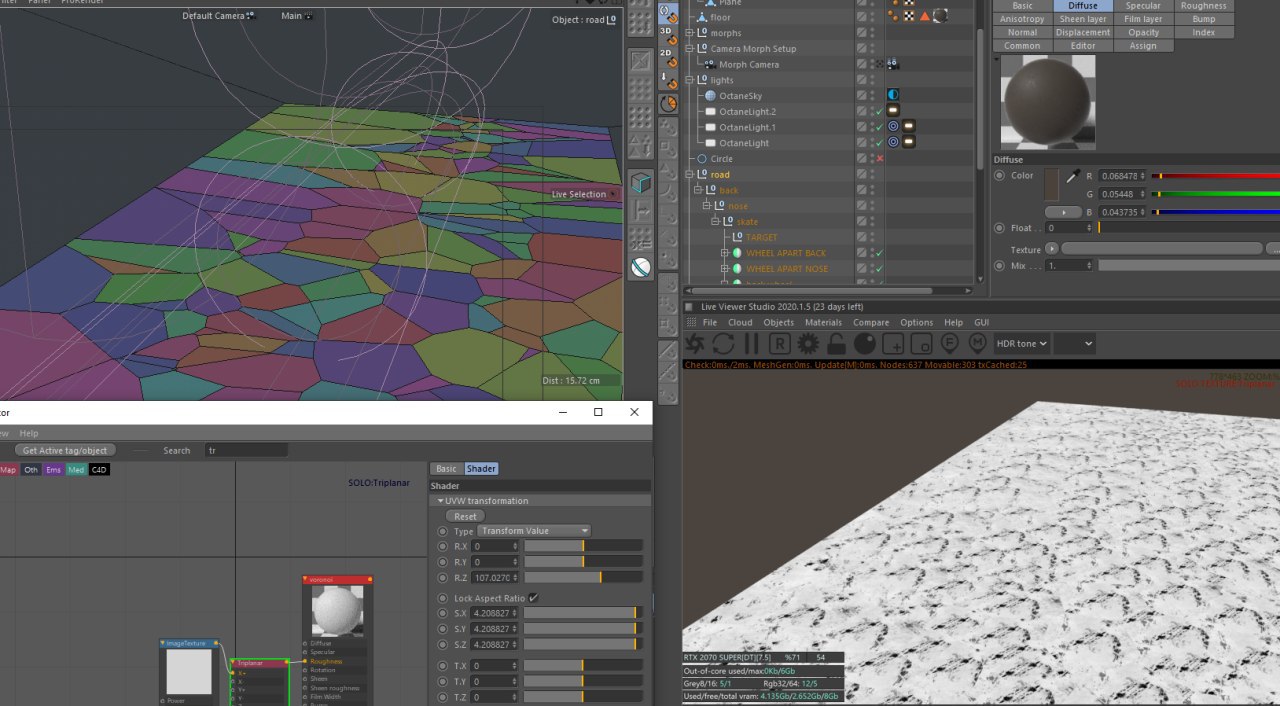Open the Live Viewer File menu
This screenshot has height=706, width=1280.
(709, 322)
